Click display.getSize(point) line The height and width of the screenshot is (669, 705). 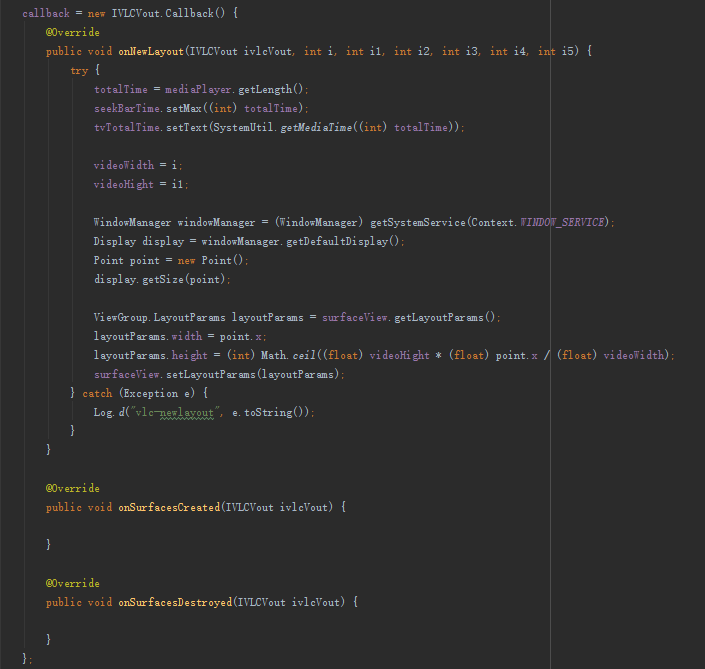click(162, 279)
